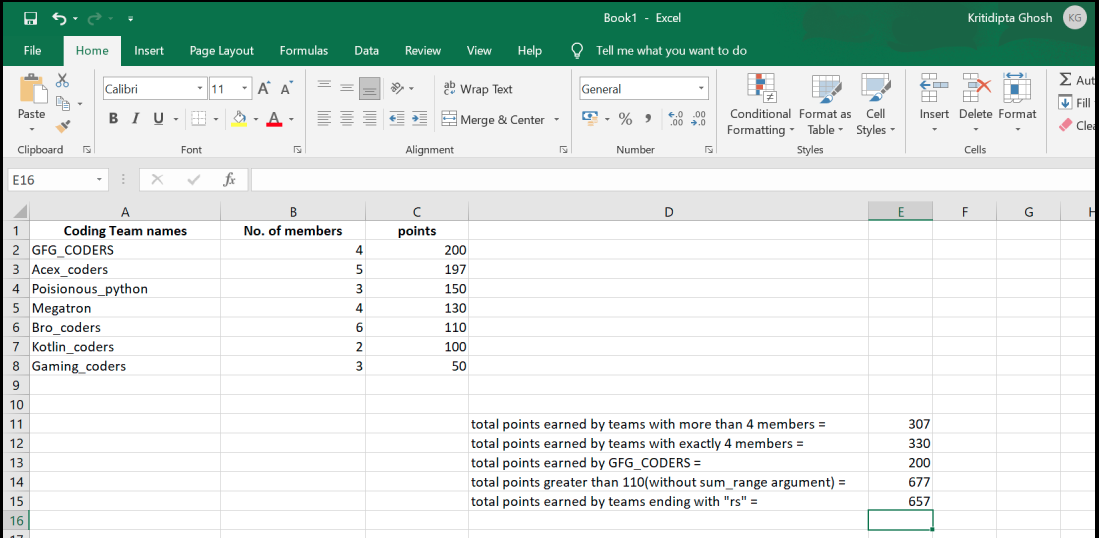Toggle Italic formatting
1099x538 pixels.
click(136, 119)
